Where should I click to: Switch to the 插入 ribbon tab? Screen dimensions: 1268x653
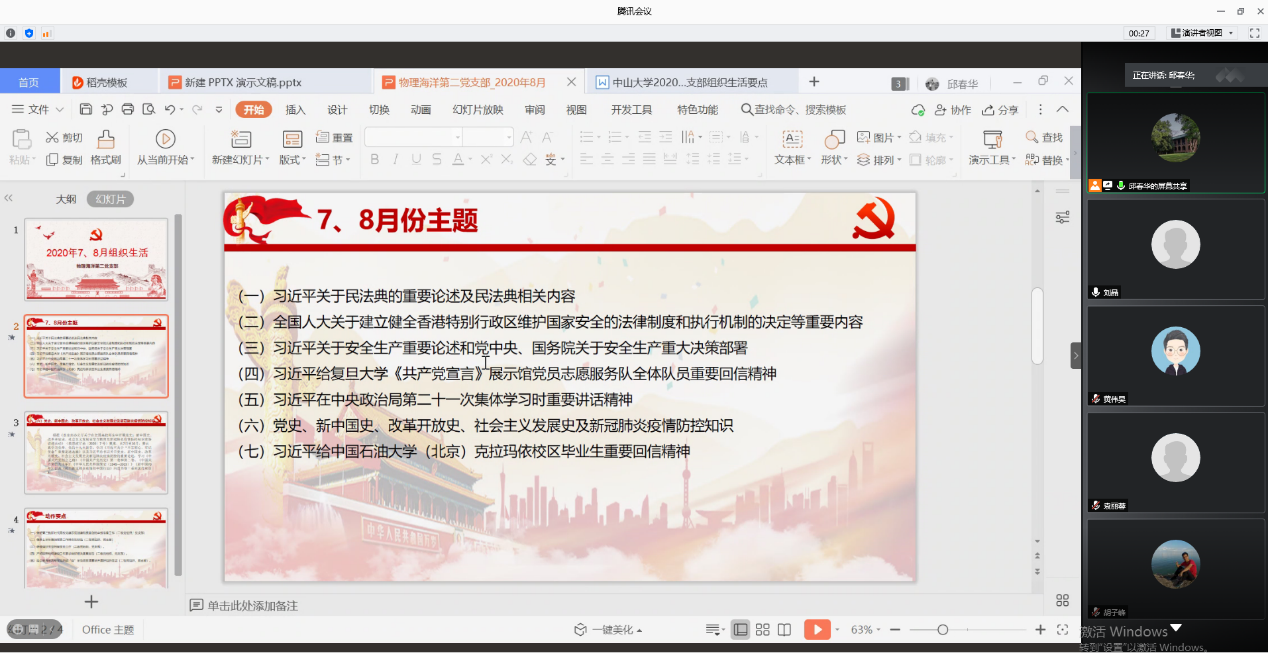pyautogui.click(x=295, y=110)
